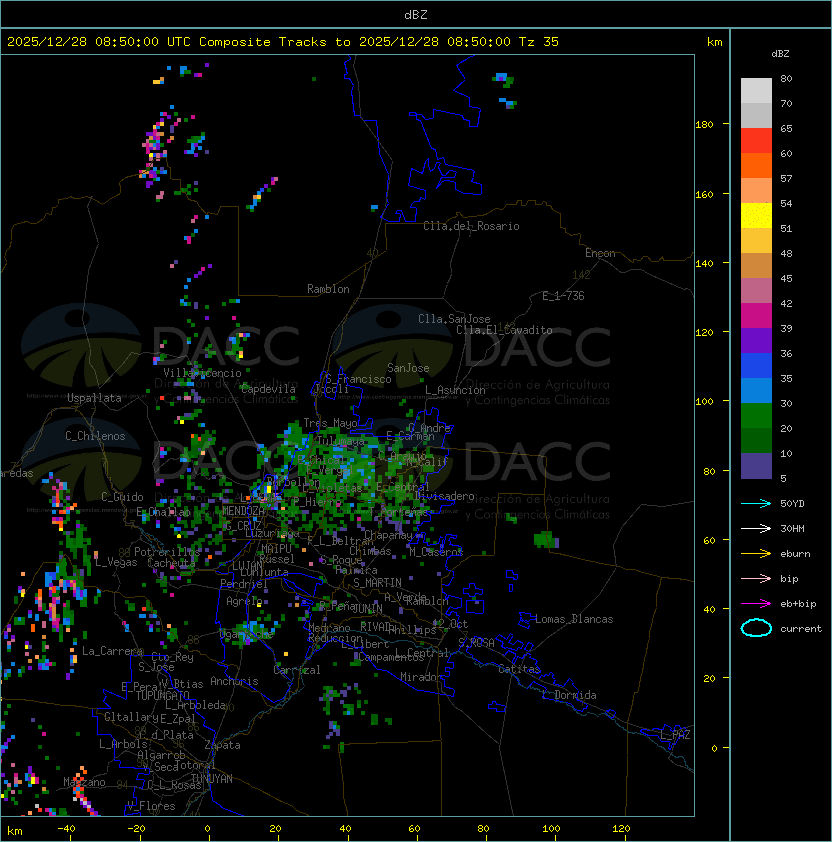
Task: Pick the light blue 30–35 dBZ band
Action: point(756,390)
